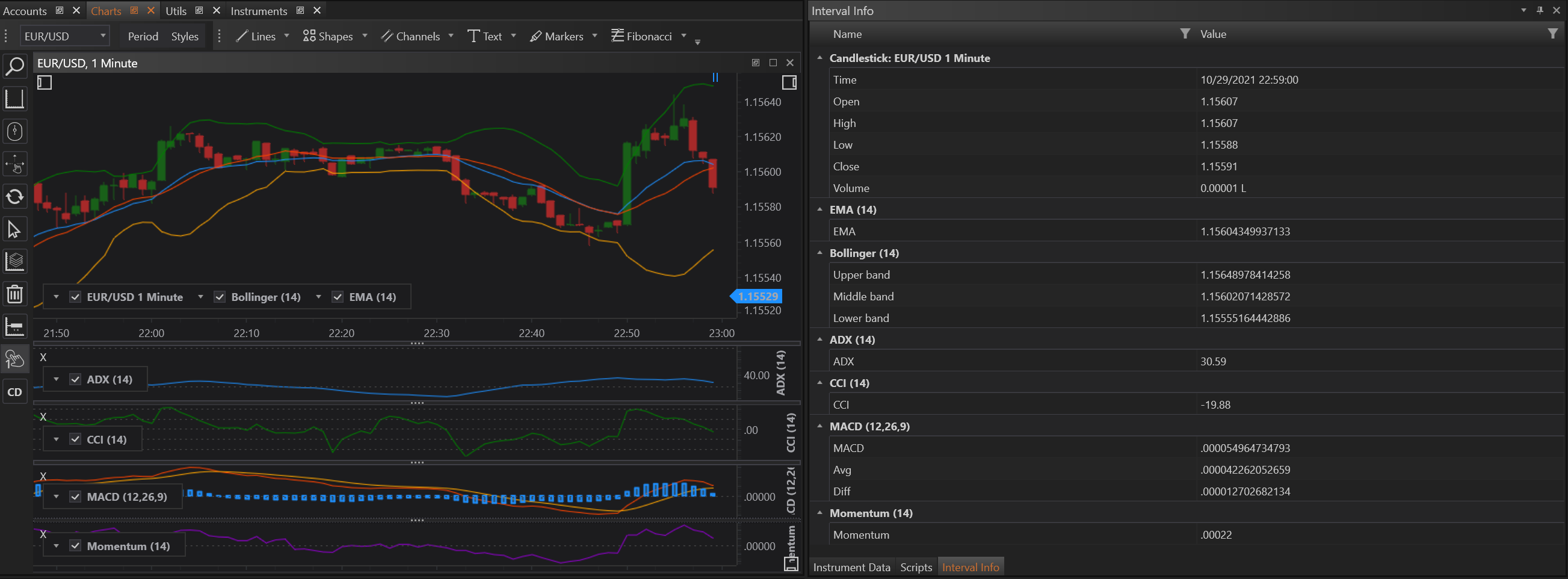This screenshot has width=1568, height=579.
Task: Click the Name column filter icon
Action: [x=1185, y=34]
